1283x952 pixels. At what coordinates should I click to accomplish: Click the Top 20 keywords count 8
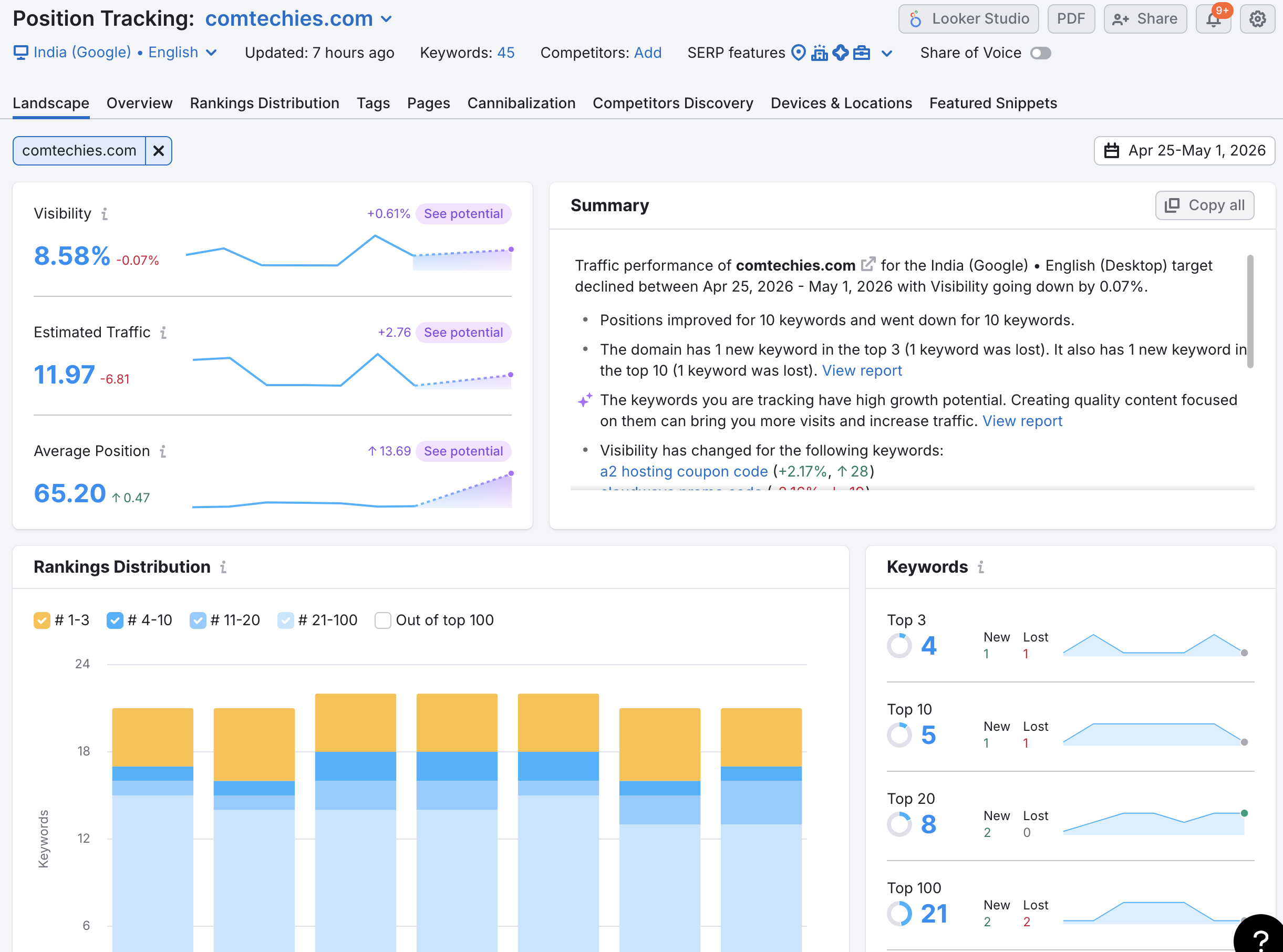pos(928,824)
